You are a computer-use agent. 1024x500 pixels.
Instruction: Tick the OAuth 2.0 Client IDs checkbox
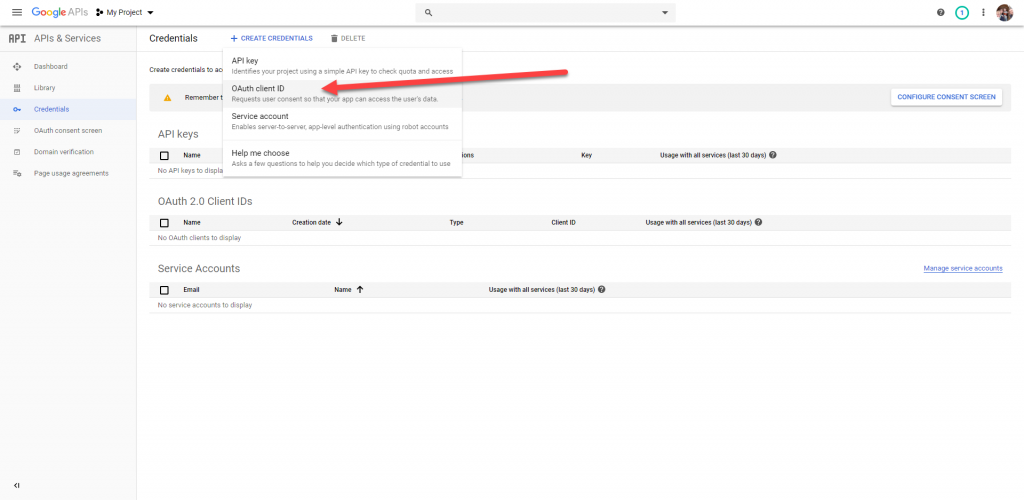[x=164, y=223]
